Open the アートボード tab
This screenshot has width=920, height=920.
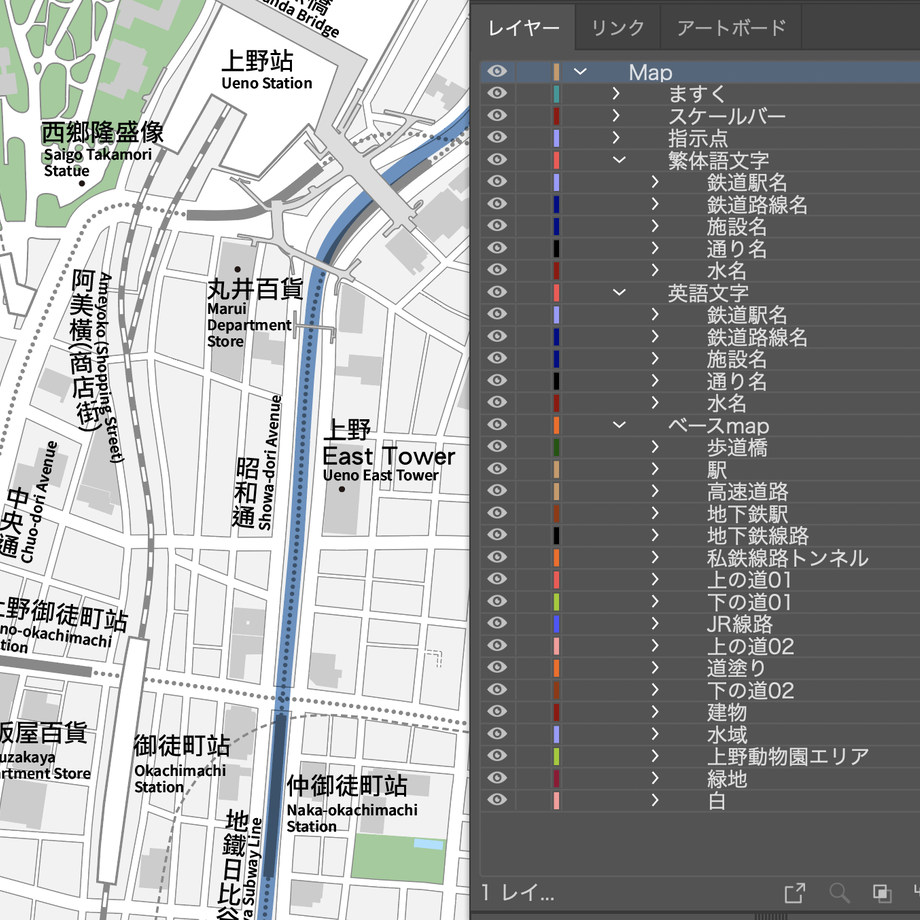tap(731, 28)
